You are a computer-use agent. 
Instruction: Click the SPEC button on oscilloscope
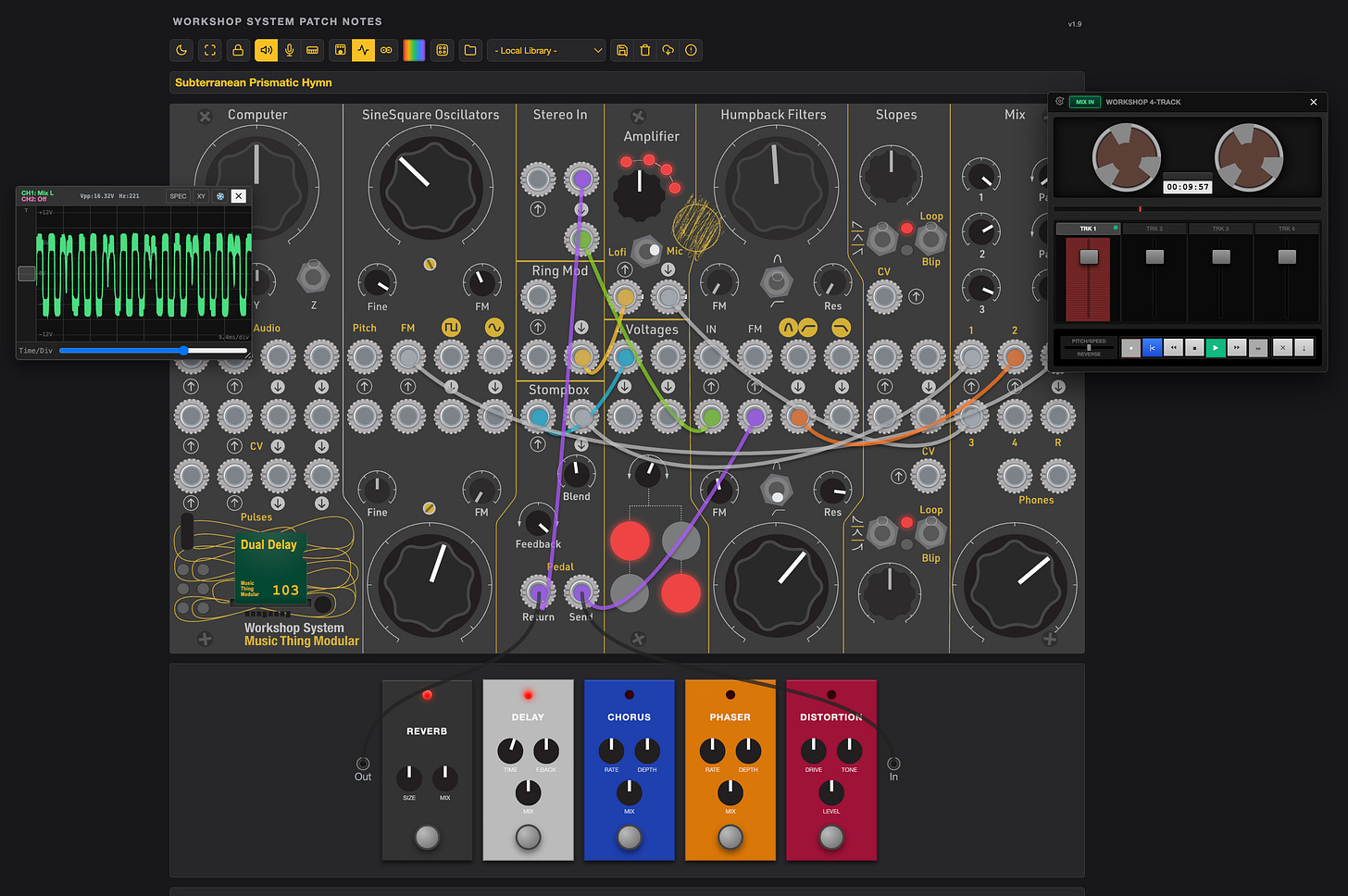tap(178, 196)
